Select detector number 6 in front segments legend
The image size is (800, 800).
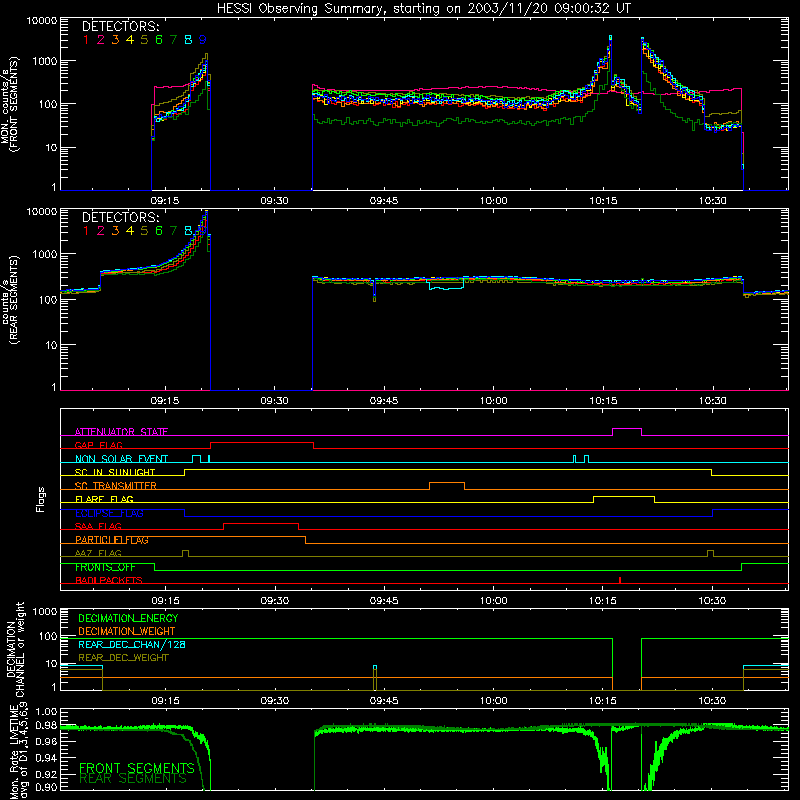pyautogui.click(x=159, y=40)
